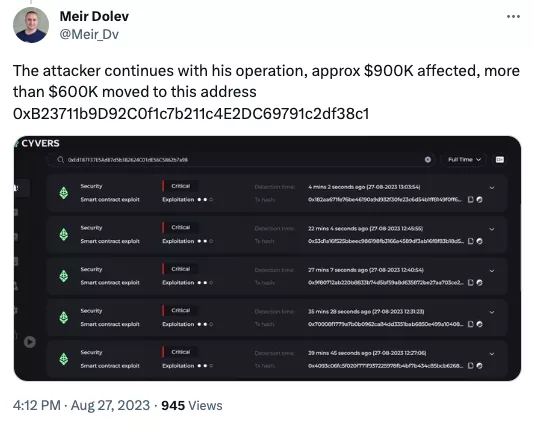Click the play button in the left sidebar
Image resolution: width=534 pixels, height=428 pixels.
point(30,342)
